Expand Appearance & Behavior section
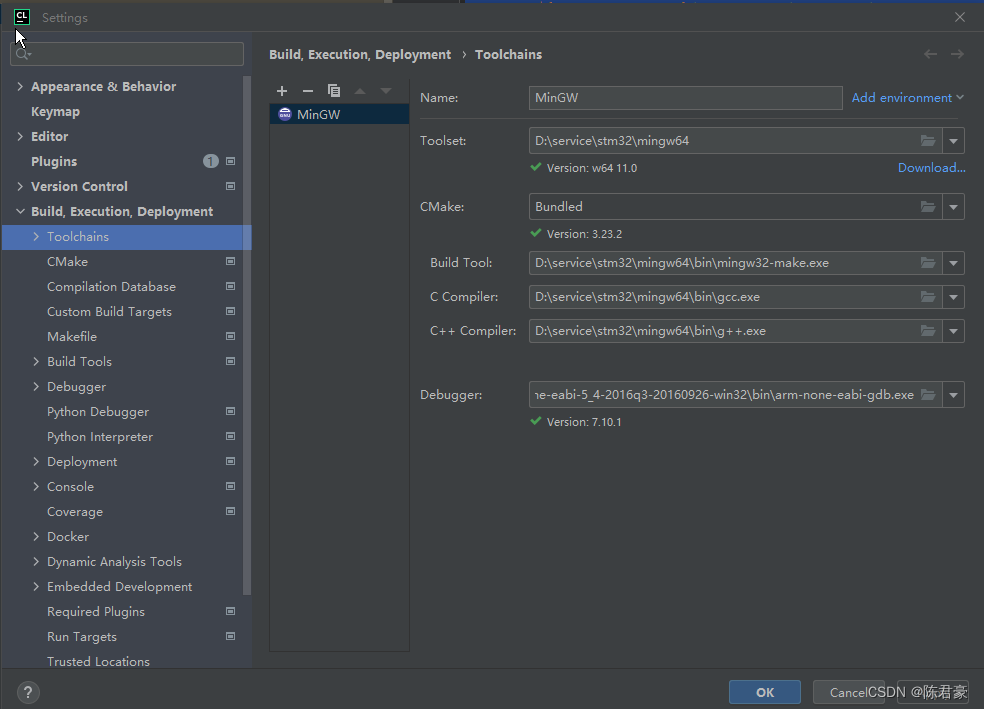 (20, 87)
